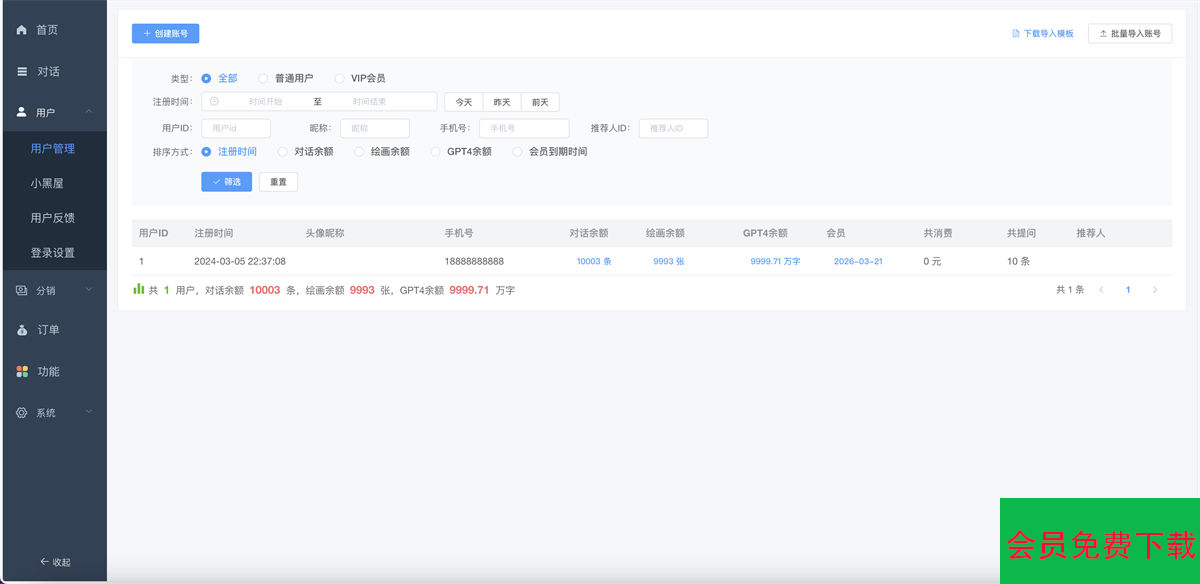
Task: Expand the 系统 sidebar menu
Action: pyautogui.click(x=89, y=412)
